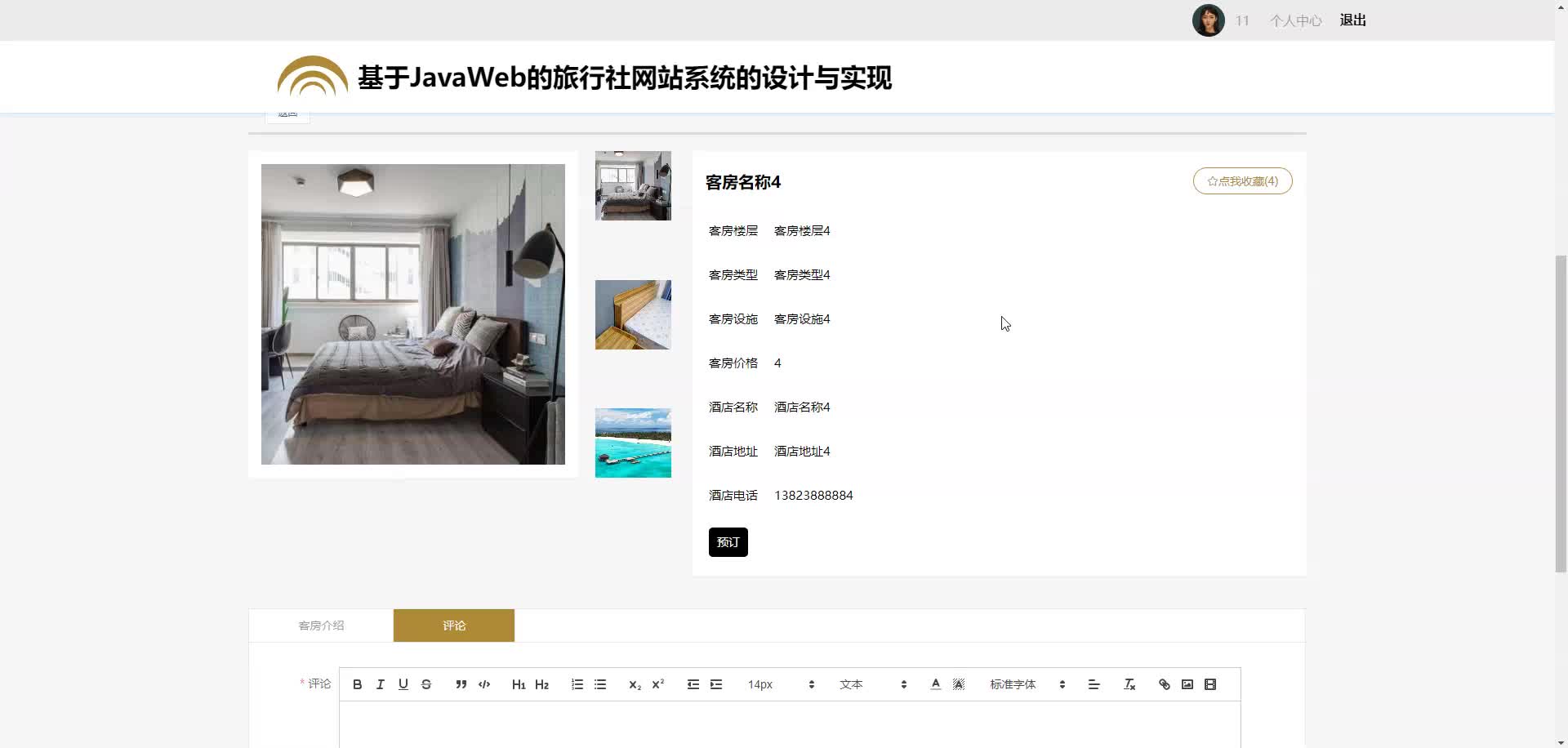Insert a code block

pos(483,684)
